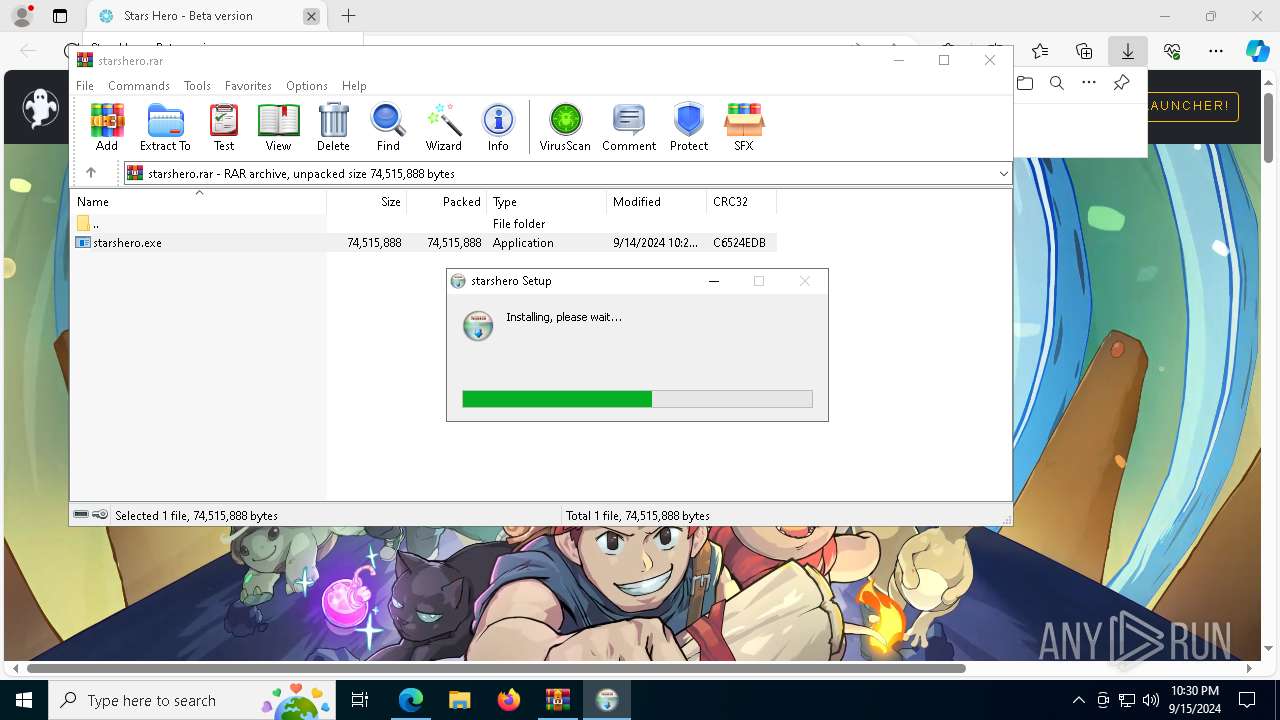Screen dimensions: 1280x720
Task: Show hidden tray icons chevron
Action: point(1078,700)
